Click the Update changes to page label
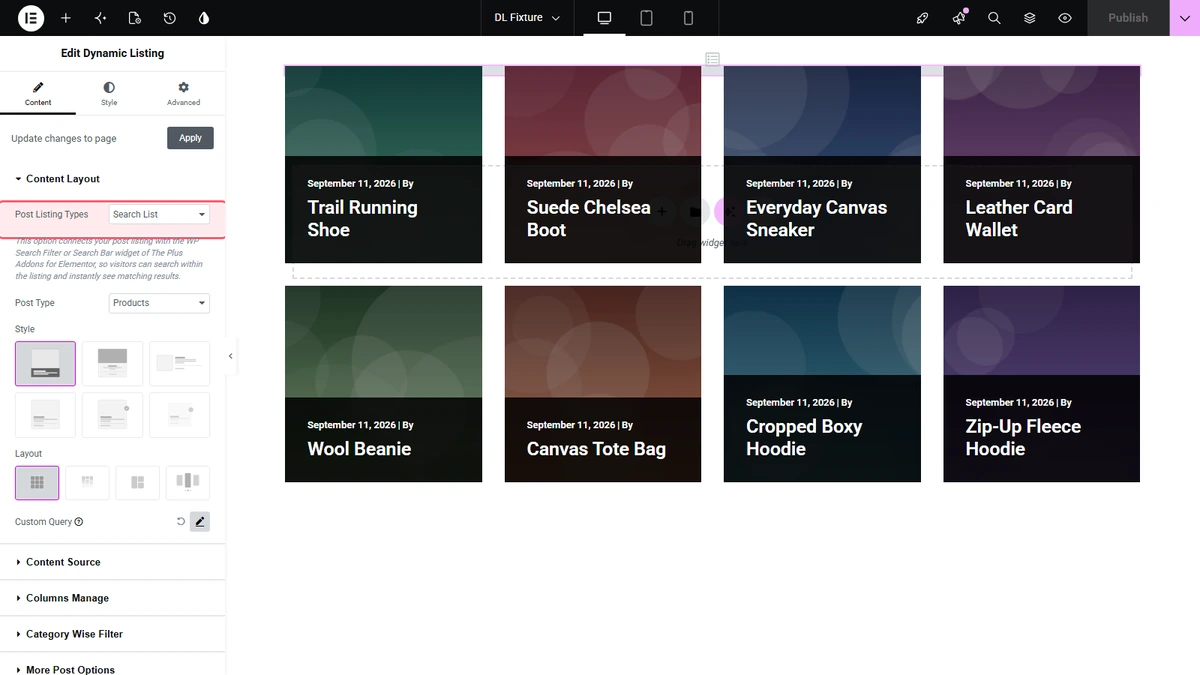Screen dimensions: 1200x675 64,139
